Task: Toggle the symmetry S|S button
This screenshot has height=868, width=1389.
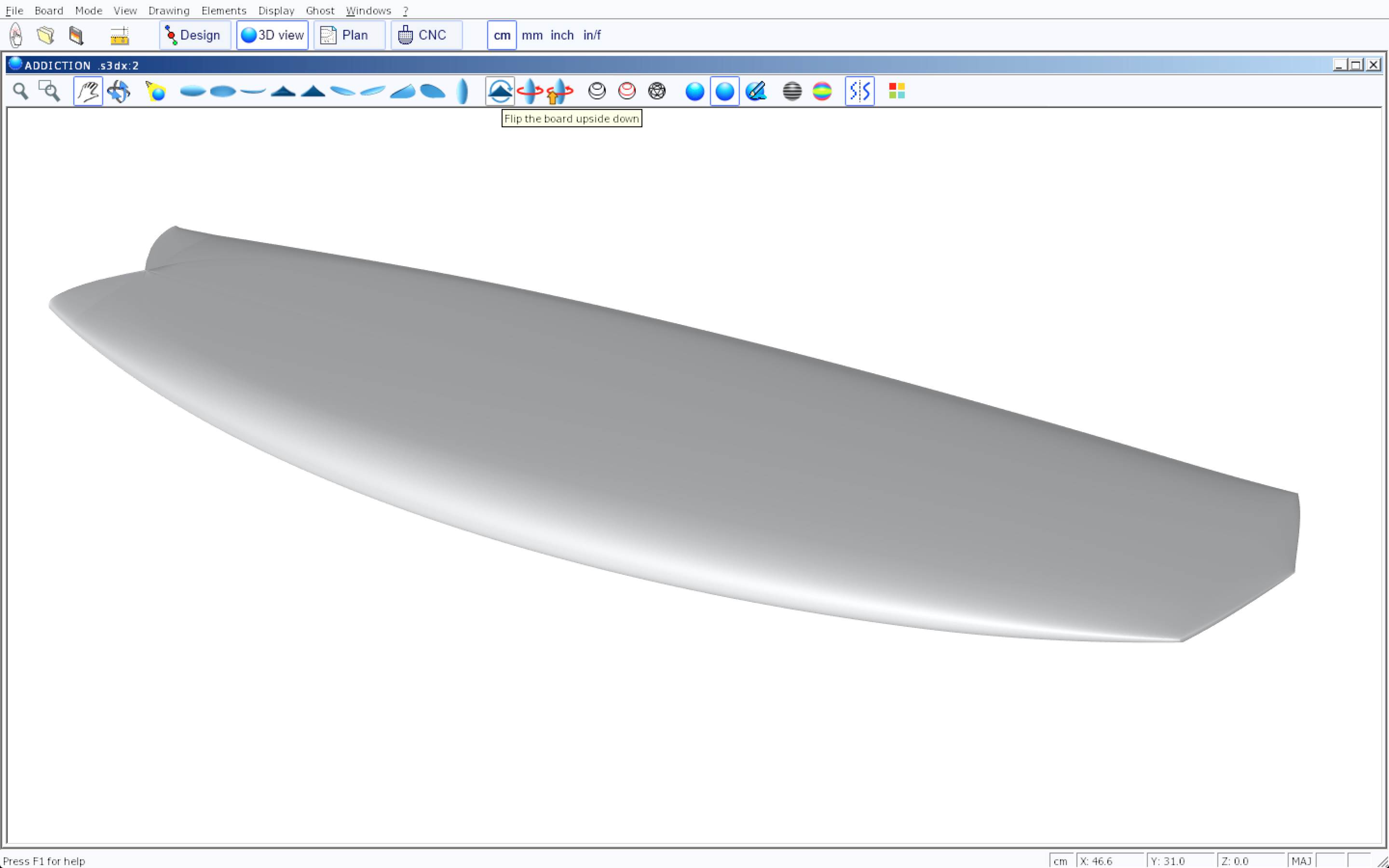Action: tap(859, 91)
